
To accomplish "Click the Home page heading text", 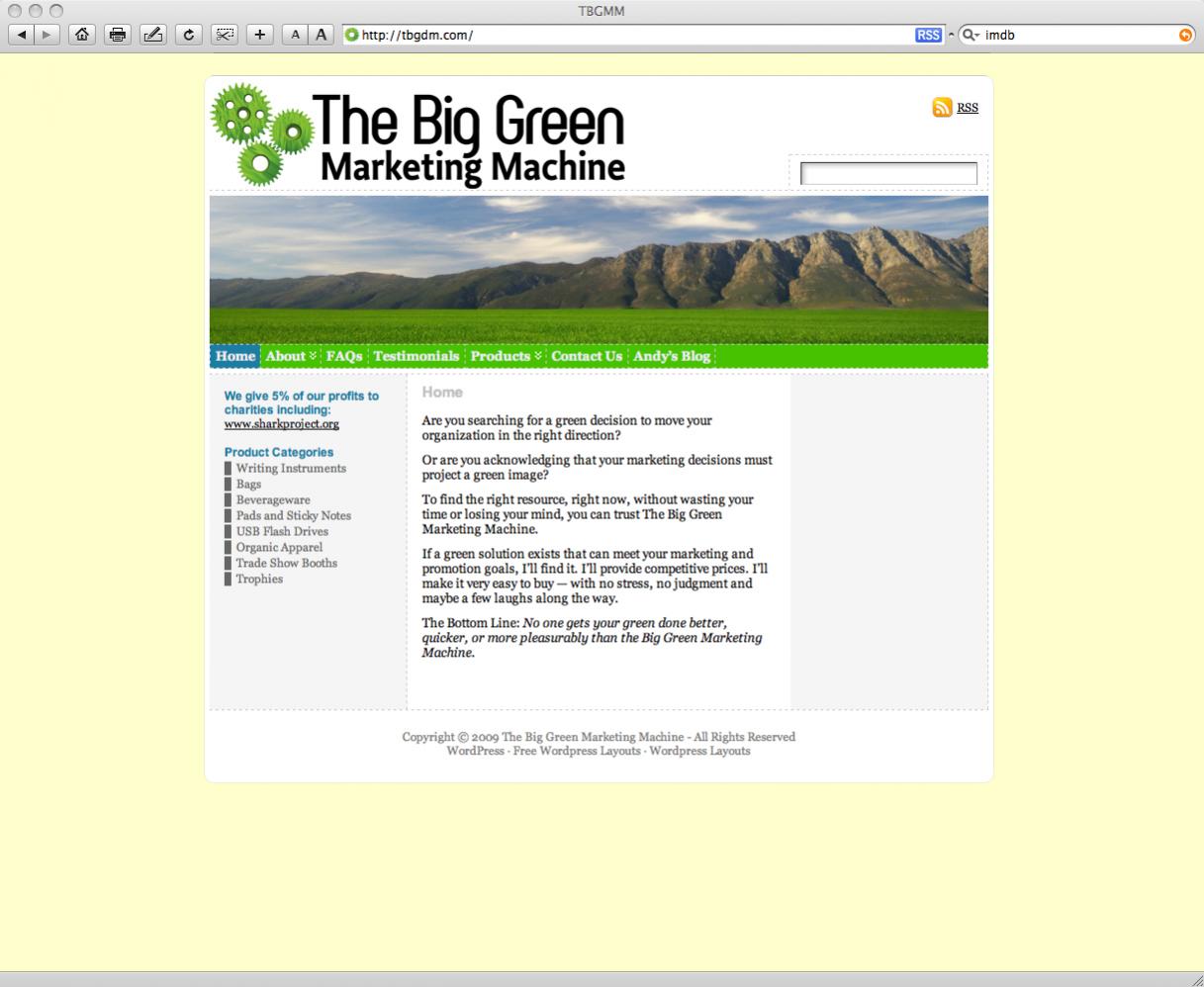I will tap(442, 393).
